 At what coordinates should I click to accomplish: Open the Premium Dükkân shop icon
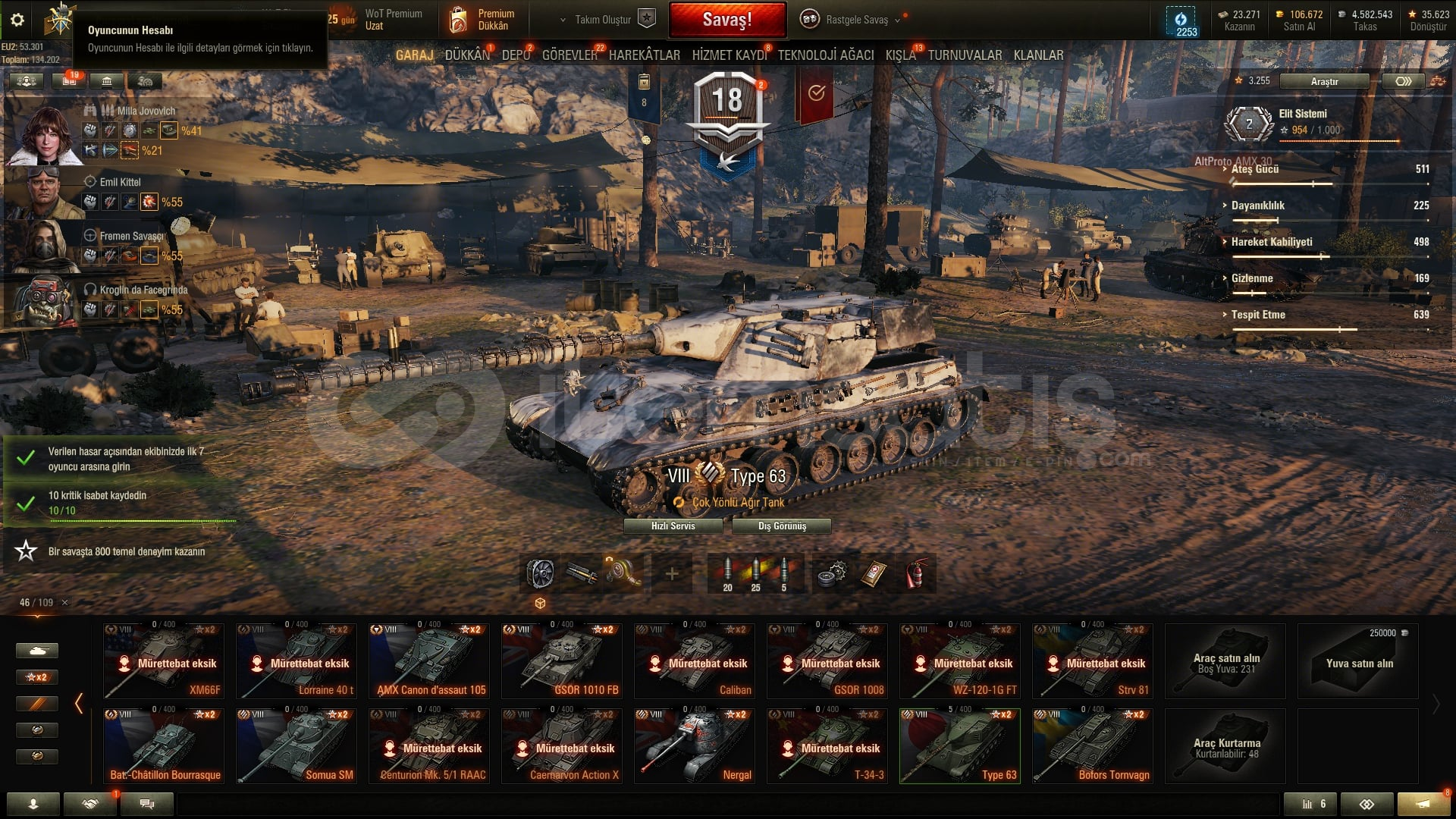coord(458,20)
